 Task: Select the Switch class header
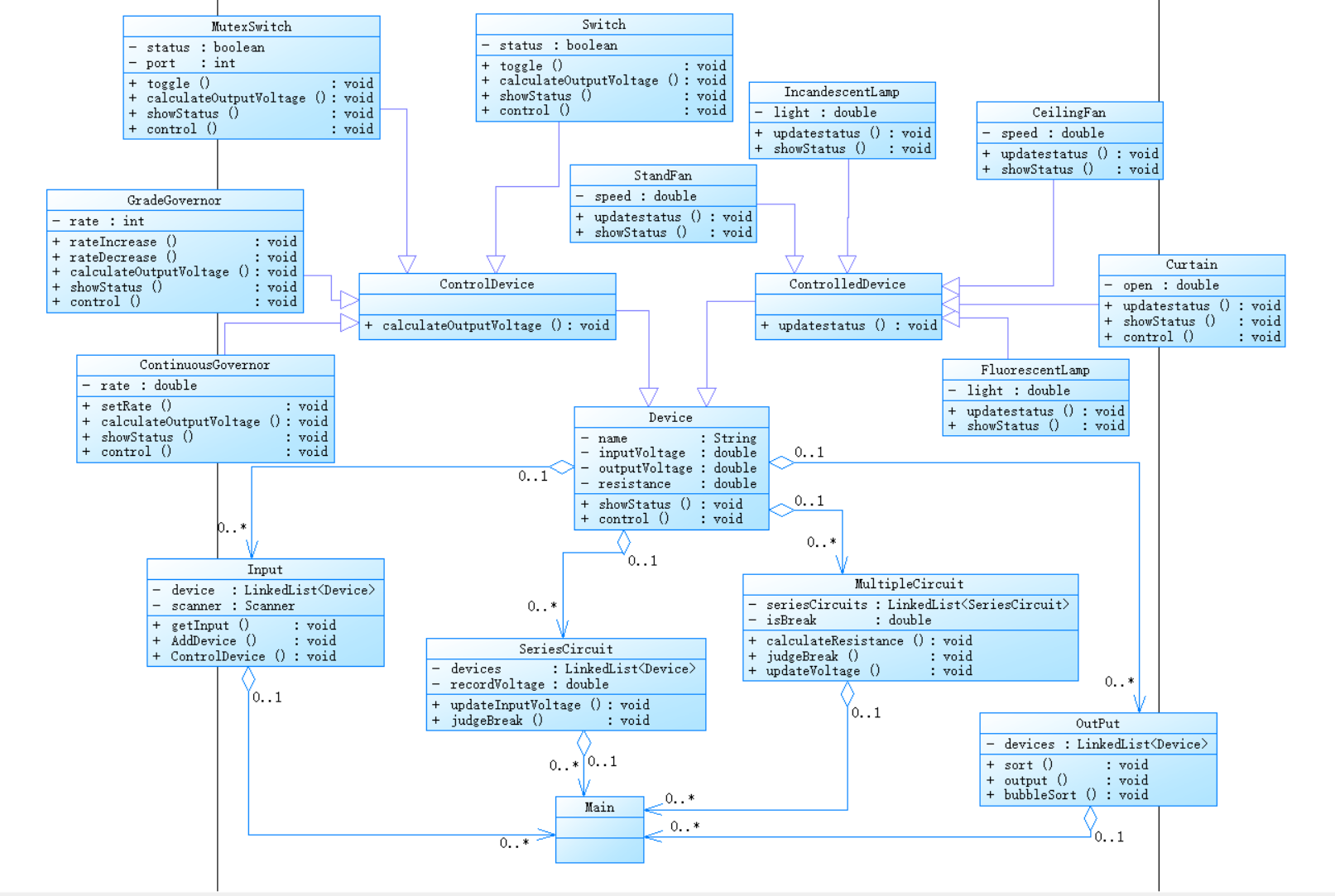click(x=604, y=25)
